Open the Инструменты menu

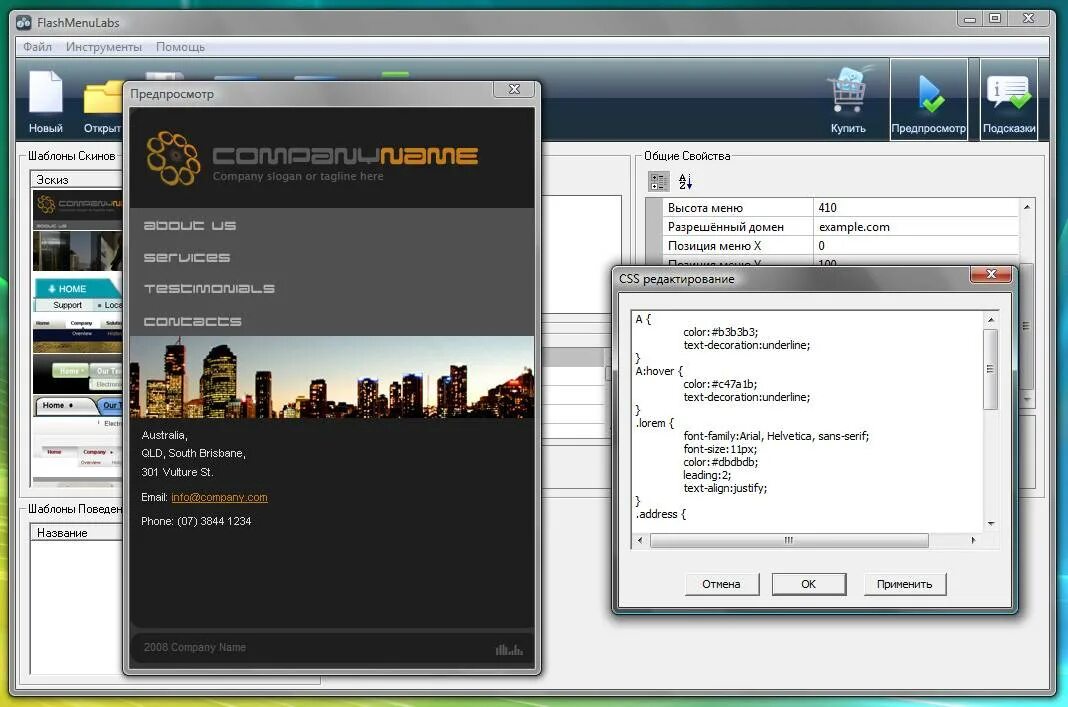pyautogui.click(x=104, y=47)
